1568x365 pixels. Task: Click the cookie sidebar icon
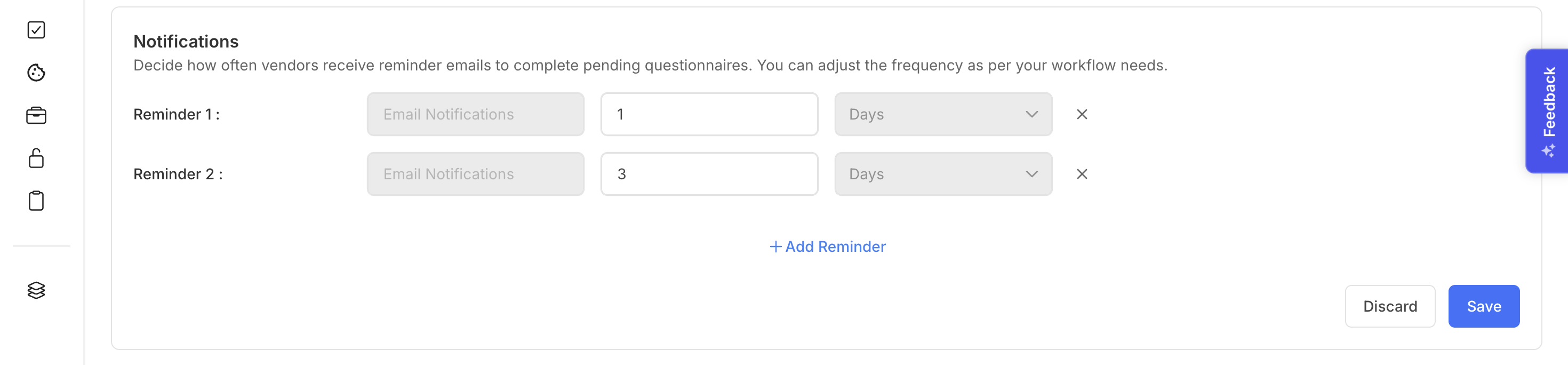tap(36, 73)
